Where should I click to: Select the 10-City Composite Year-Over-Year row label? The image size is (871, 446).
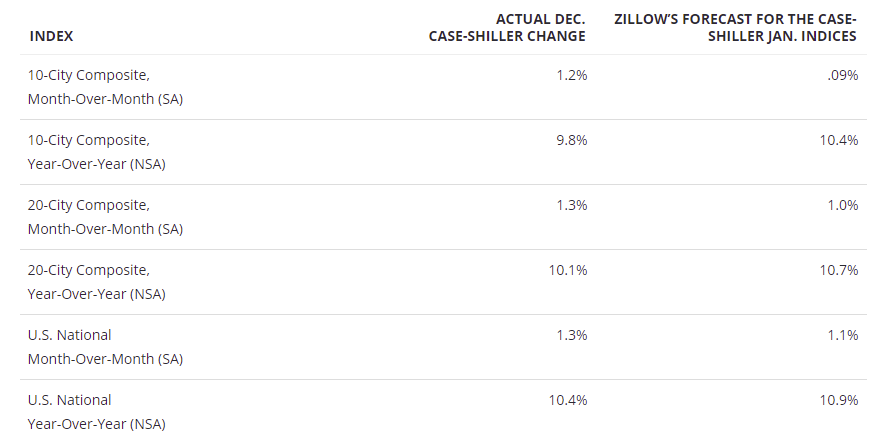click(x=97, y=152)
